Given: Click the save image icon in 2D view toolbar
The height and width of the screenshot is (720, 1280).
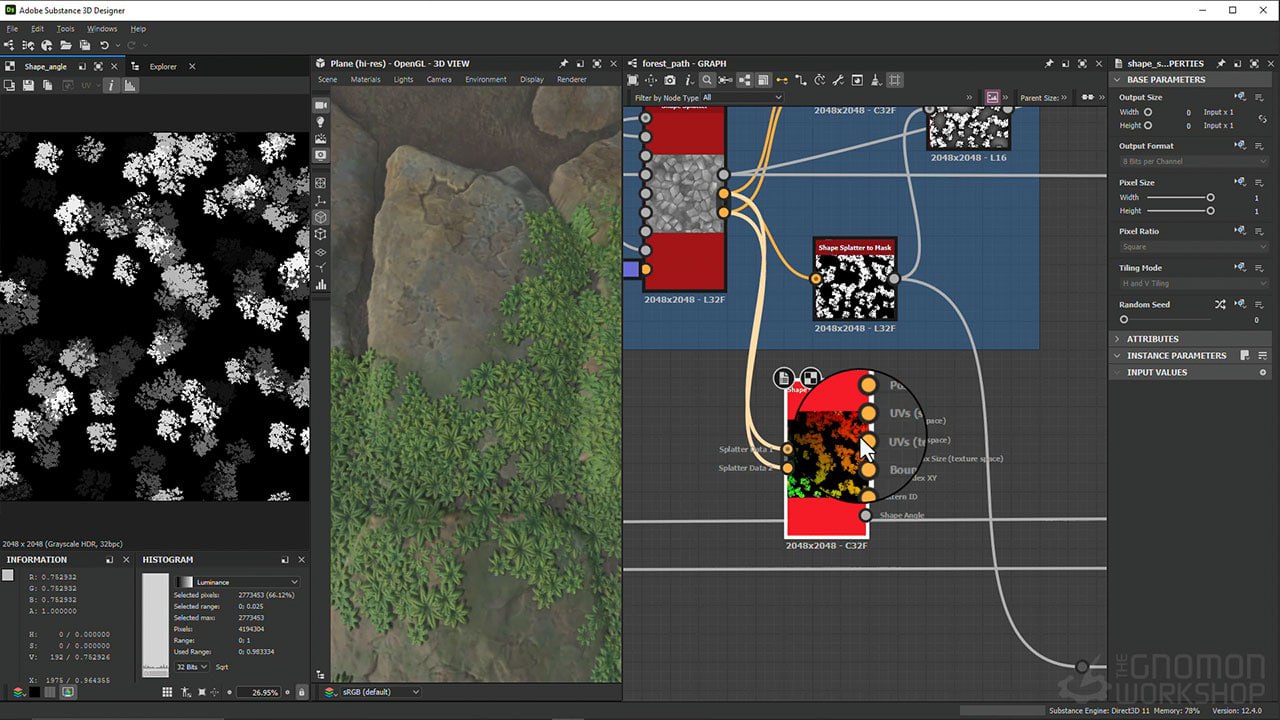Looking at the screenshot, I should pyautogui.click(x=28, y=86).
